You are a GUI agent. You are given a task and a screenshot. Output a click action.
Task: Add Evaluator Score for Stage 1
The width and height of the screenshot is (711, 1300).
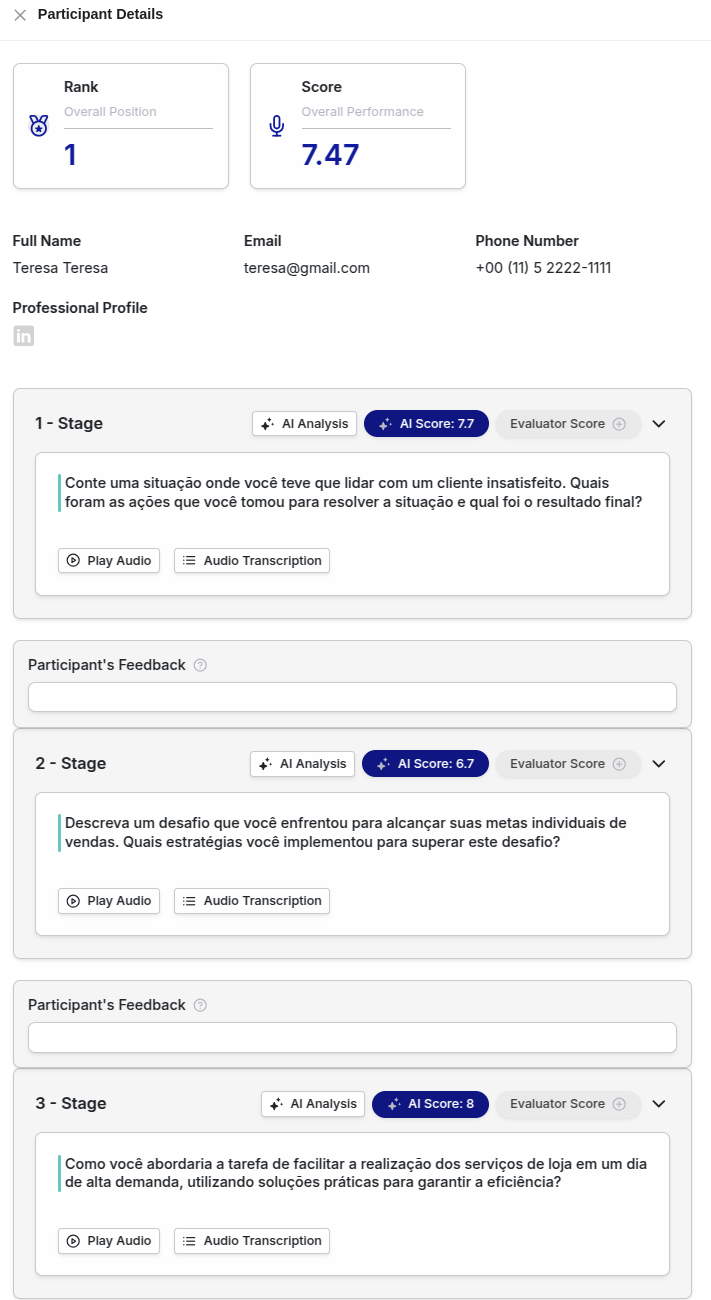pos(568,424)
